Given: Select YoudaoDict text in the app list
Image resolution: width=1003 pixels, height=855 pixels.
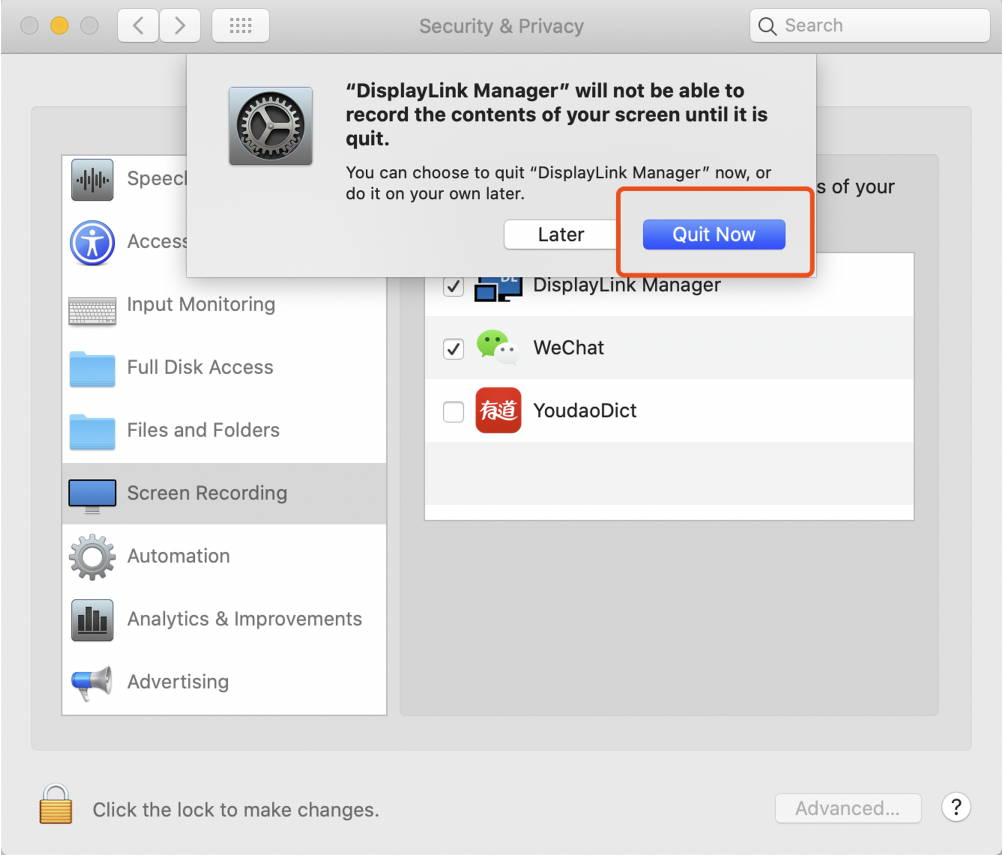Looking at the screenshot, I should (x=585, y=410).
